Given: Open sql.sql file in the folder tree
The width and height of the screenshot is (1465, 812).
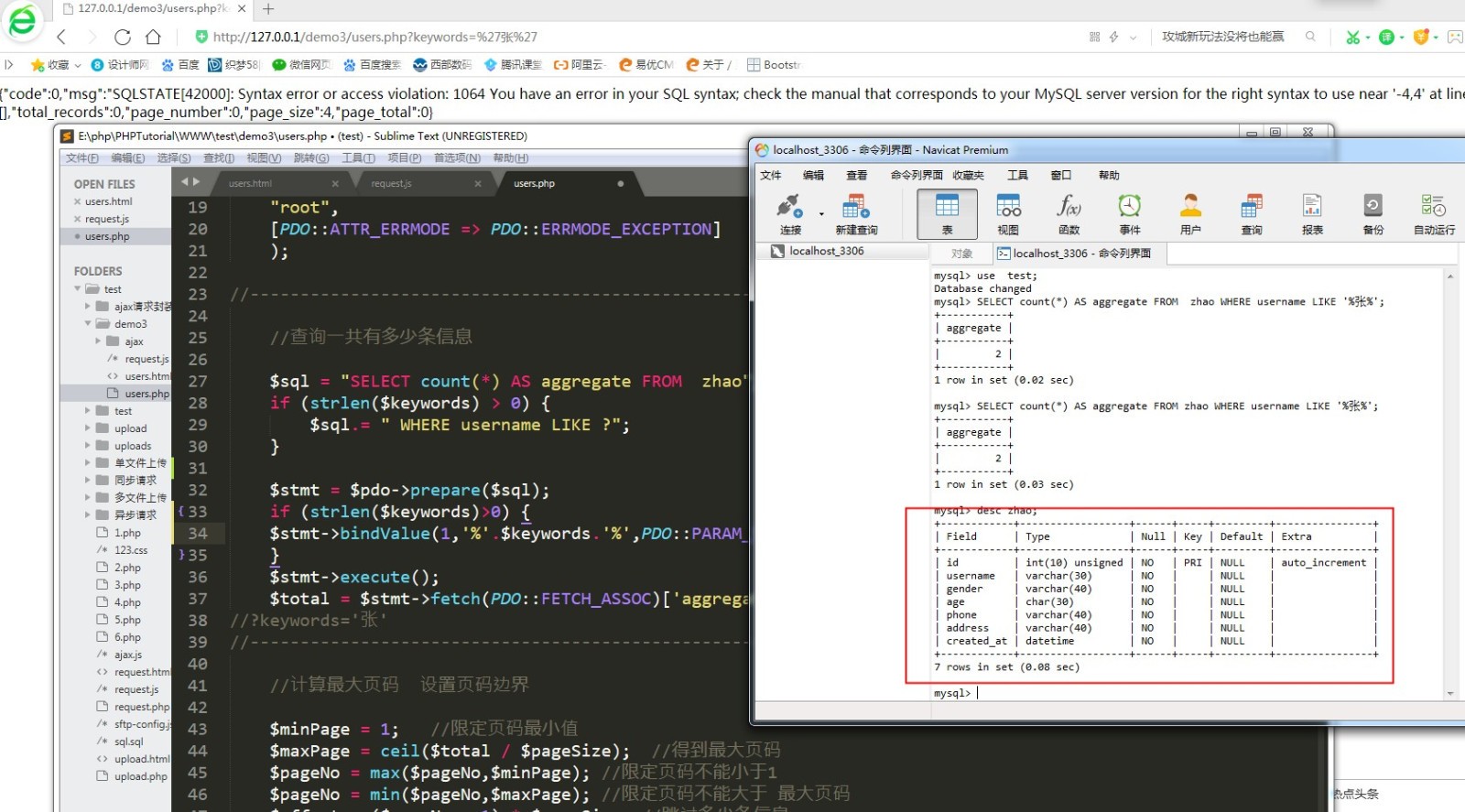Looking at the screenshot, I should pyautogui.click(x=128, y=742).
